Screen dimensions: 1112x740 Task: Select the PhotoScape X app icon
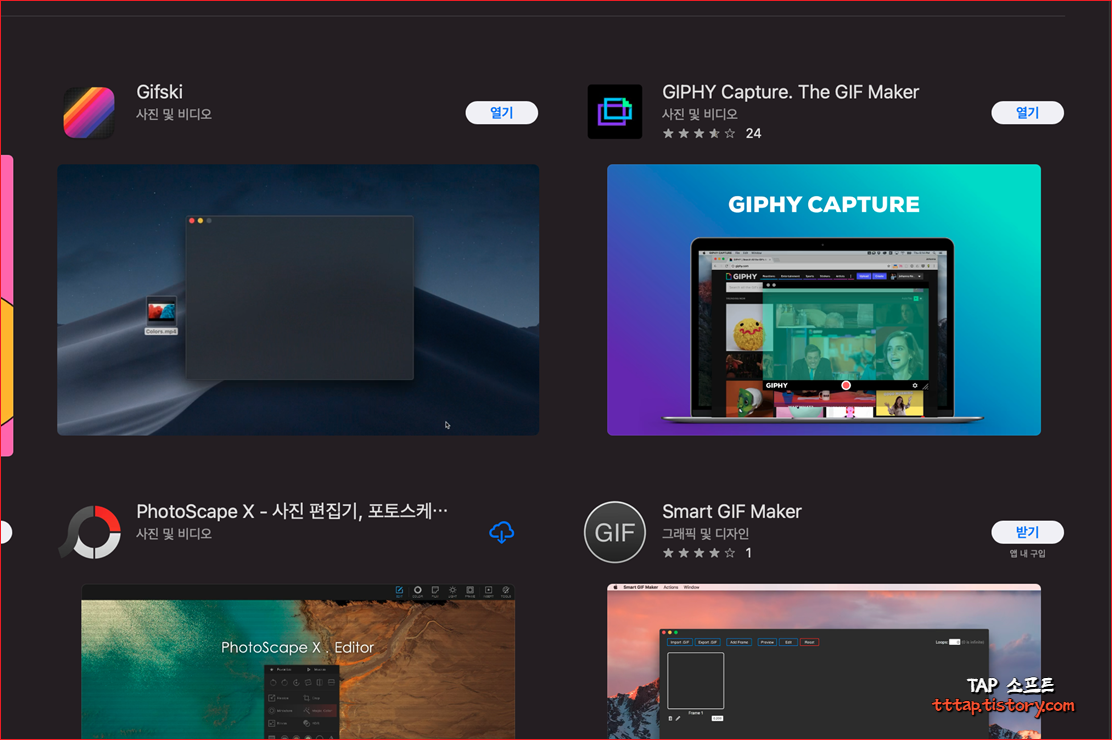click(x=90, y=532)
